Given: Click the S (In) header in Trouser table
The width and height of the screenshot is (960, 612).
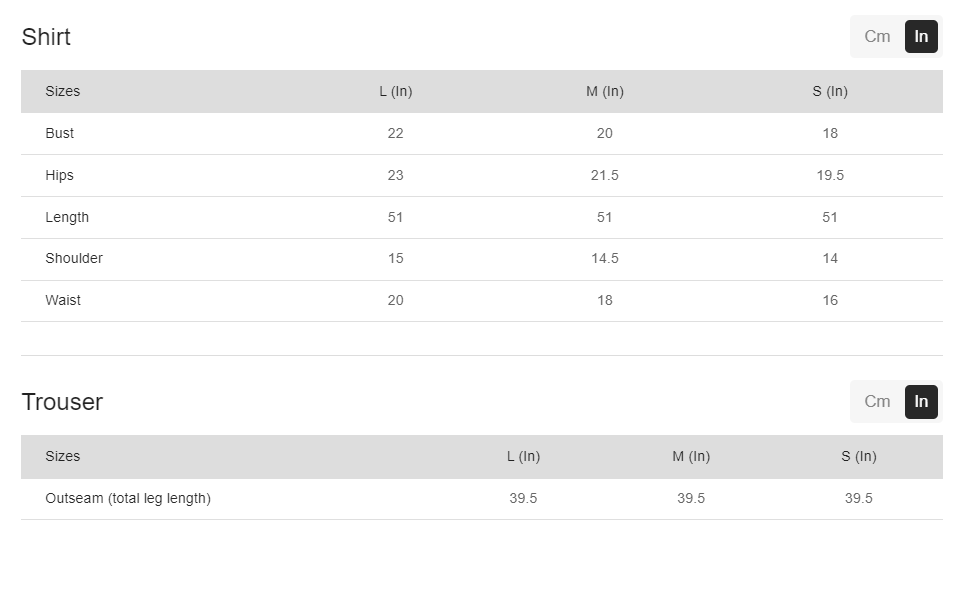Looking at the screenshot, I should pos(858,456).
